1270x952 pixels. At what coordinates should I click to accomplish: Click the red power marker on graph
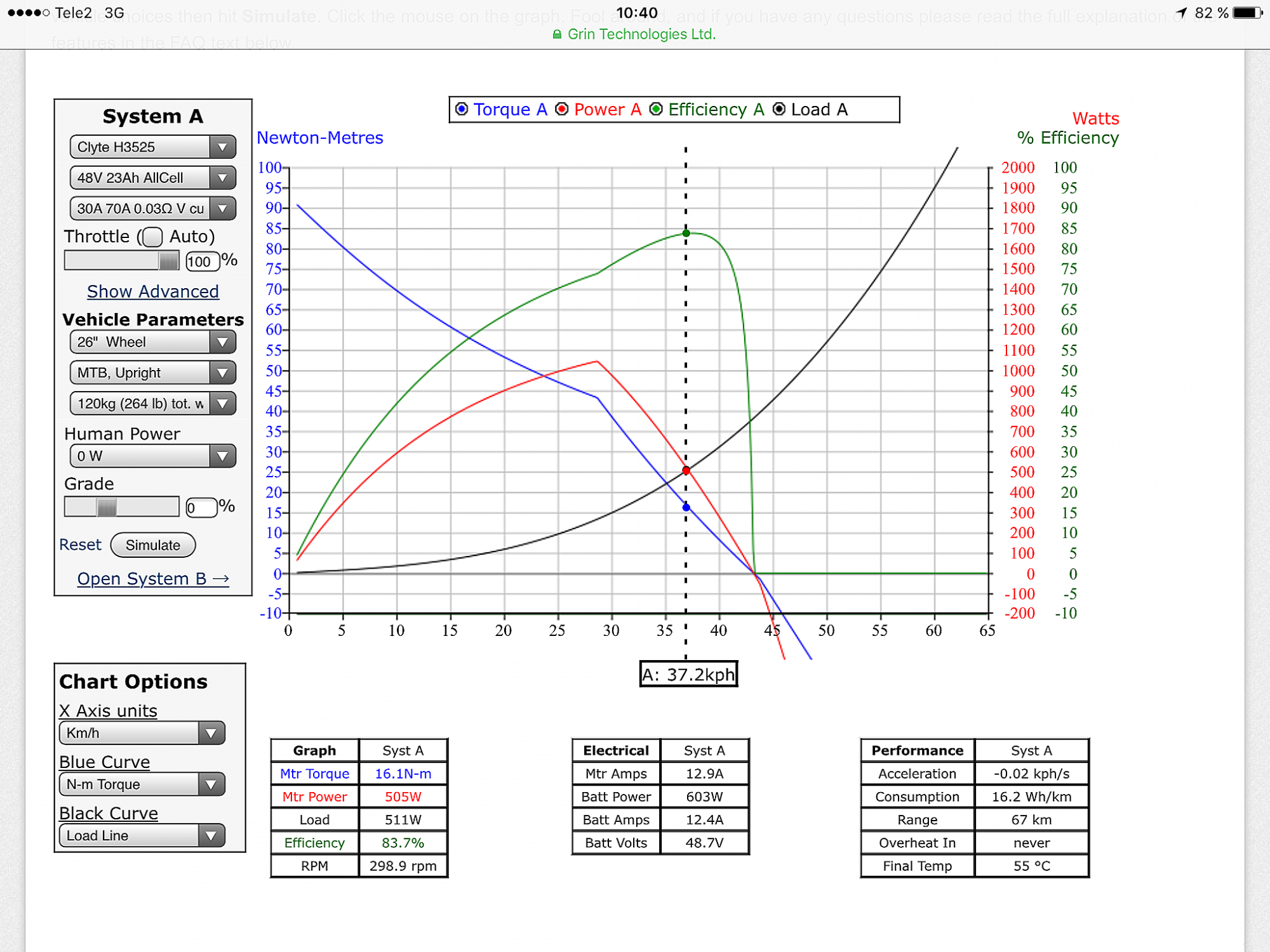[686, 470]
